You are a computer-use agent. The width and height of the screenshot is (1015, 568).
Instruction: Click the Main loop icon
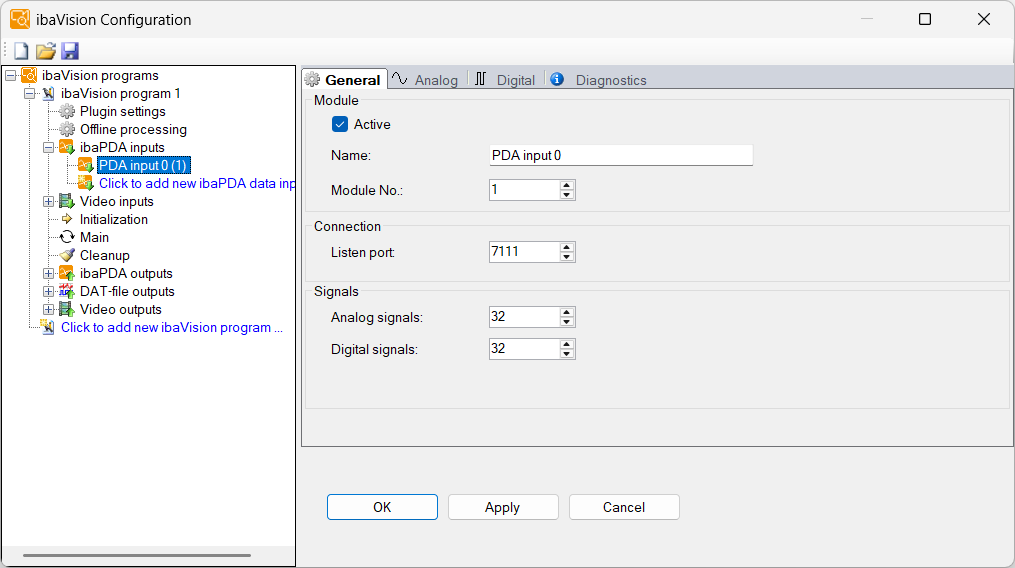pyautogui.click(x=67, y=237)
